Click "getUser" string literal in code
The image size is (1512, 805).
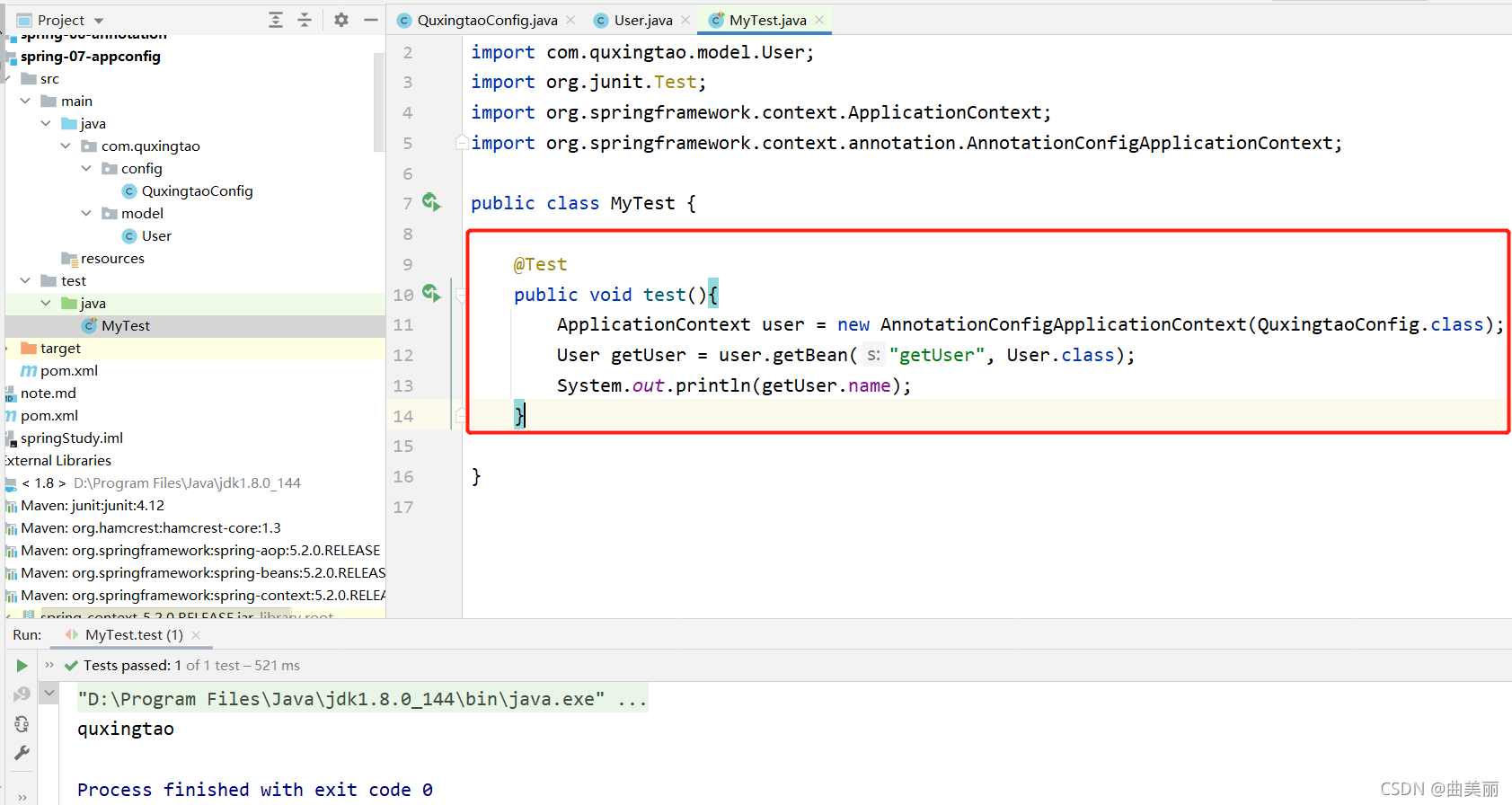(x=937, y=355)
